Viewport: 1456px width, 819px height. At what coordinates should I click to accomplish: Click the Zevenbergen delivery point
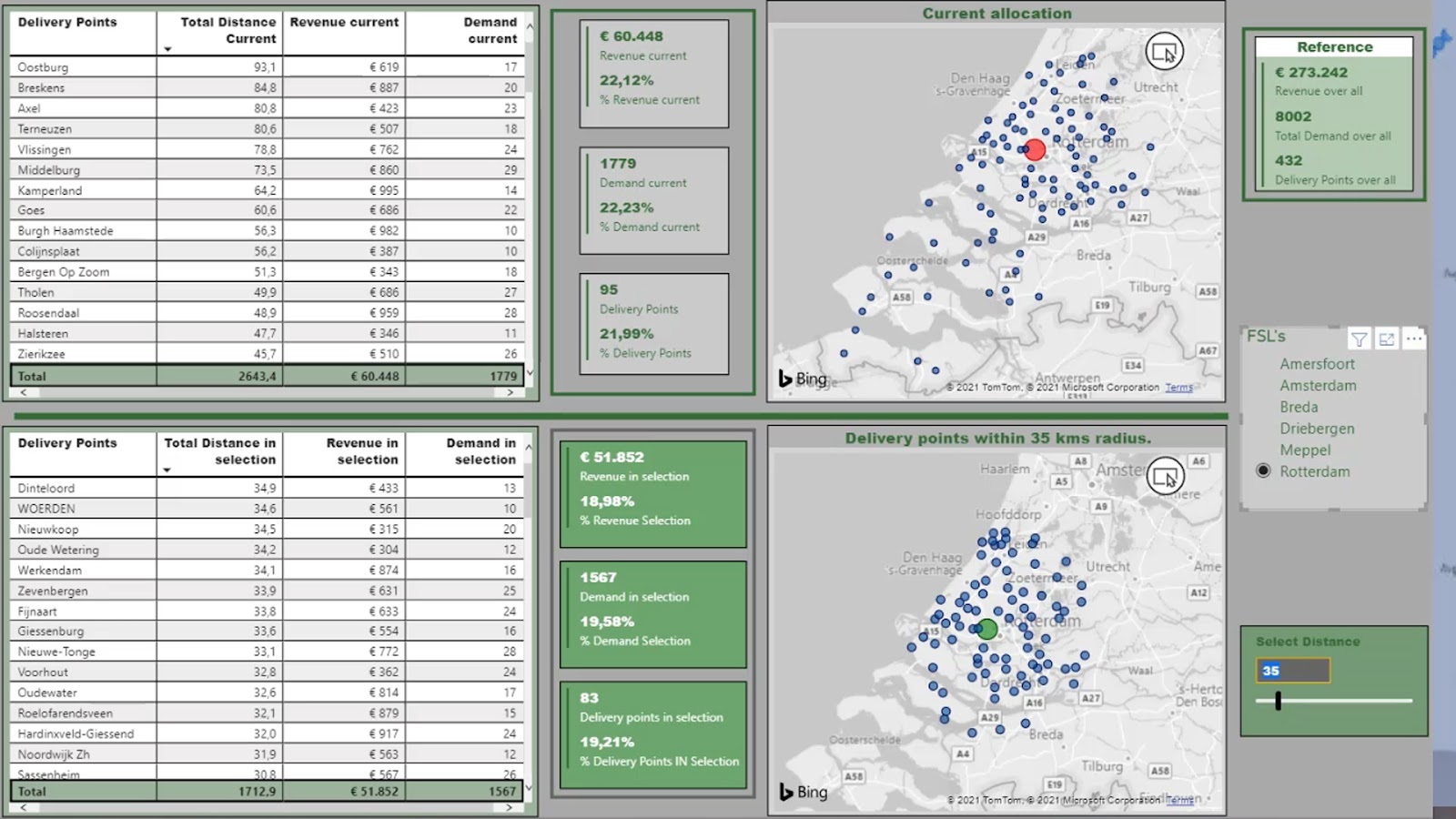[267, 591]
